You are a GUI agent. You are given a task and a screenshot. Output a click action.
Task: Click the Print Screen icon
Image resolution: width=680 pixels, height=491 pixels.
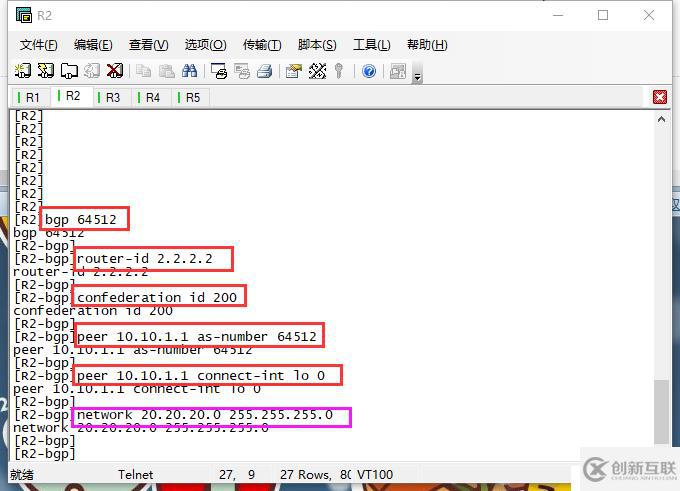point(219,71)
